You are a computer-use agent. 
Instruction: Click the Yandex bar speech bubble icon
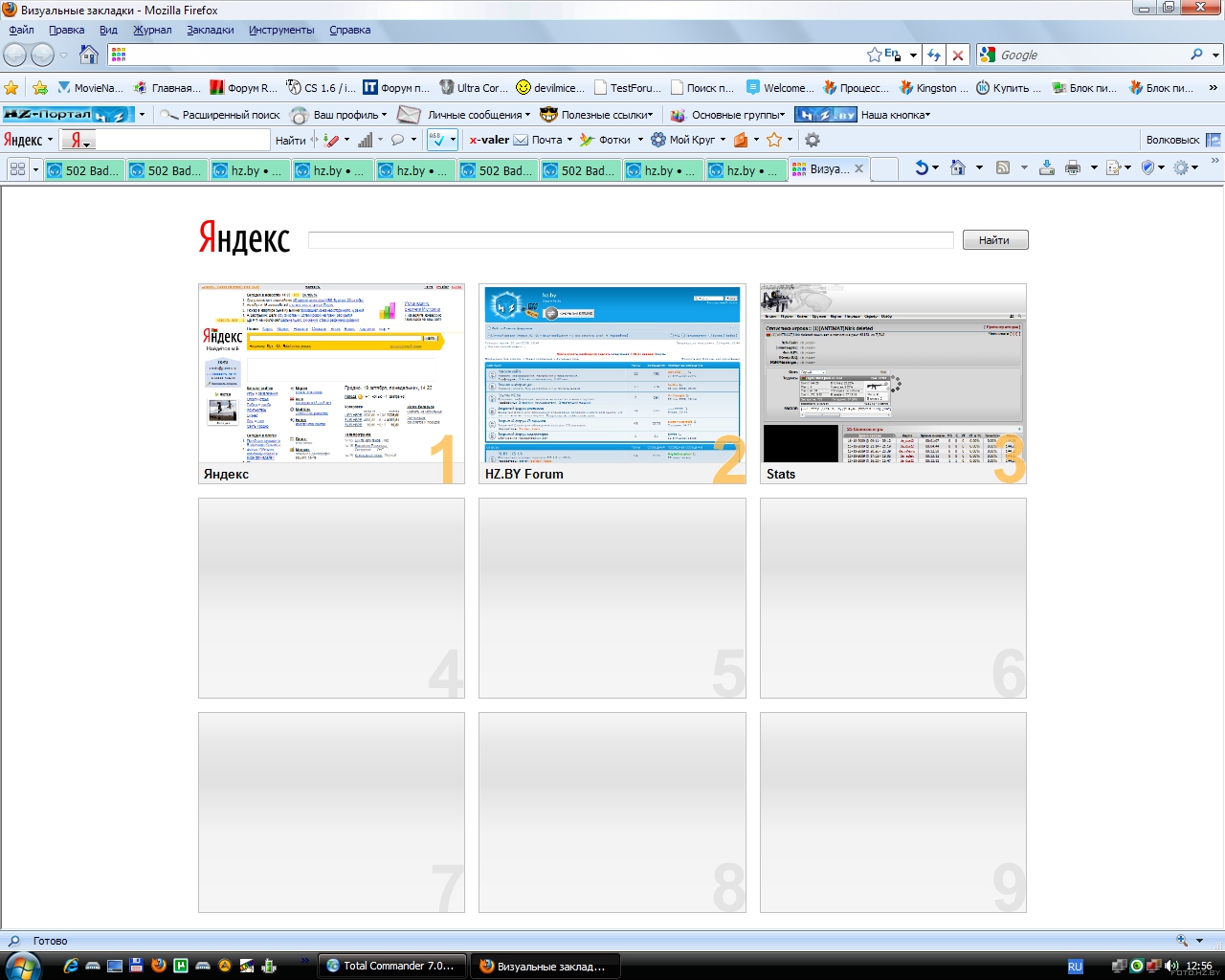(397, 140)
